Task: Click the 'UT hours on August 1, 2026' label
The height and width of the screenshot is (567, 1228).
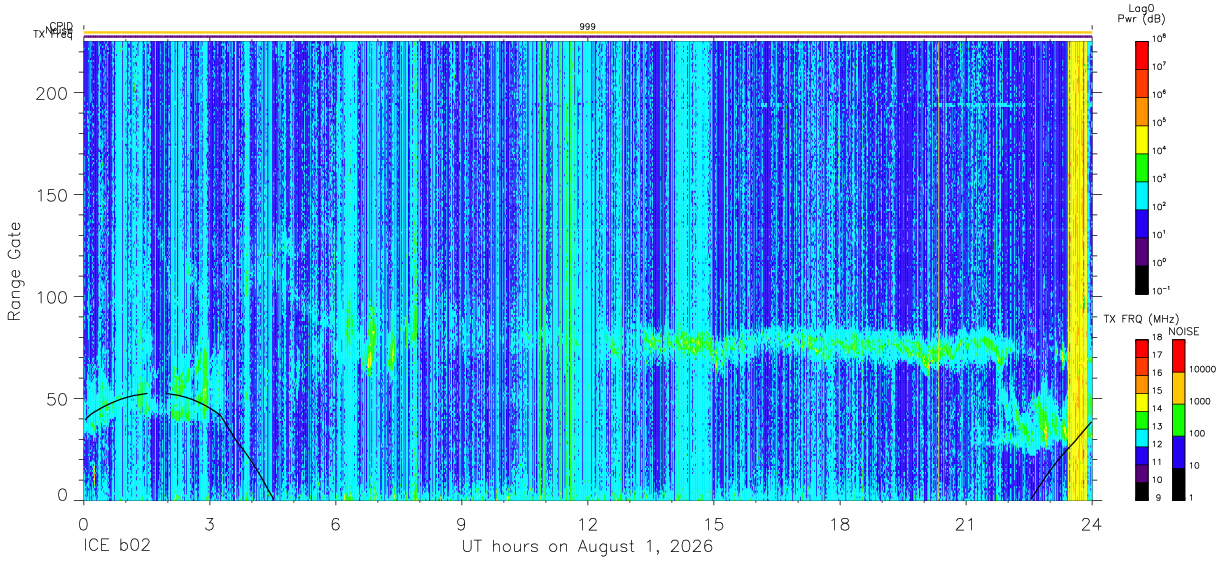Action: tap(587, 547)
